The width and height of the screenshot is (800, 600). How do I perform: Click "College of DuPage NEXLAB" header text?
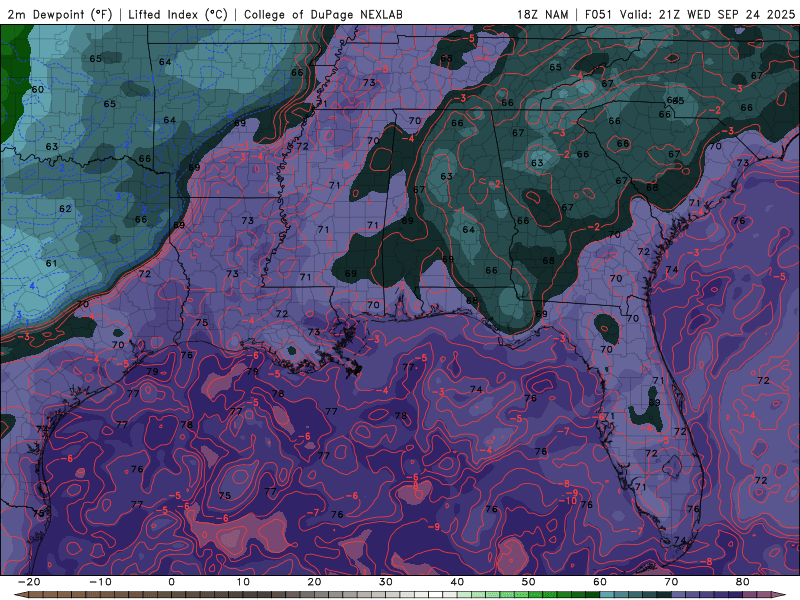[x=323, y=14]
